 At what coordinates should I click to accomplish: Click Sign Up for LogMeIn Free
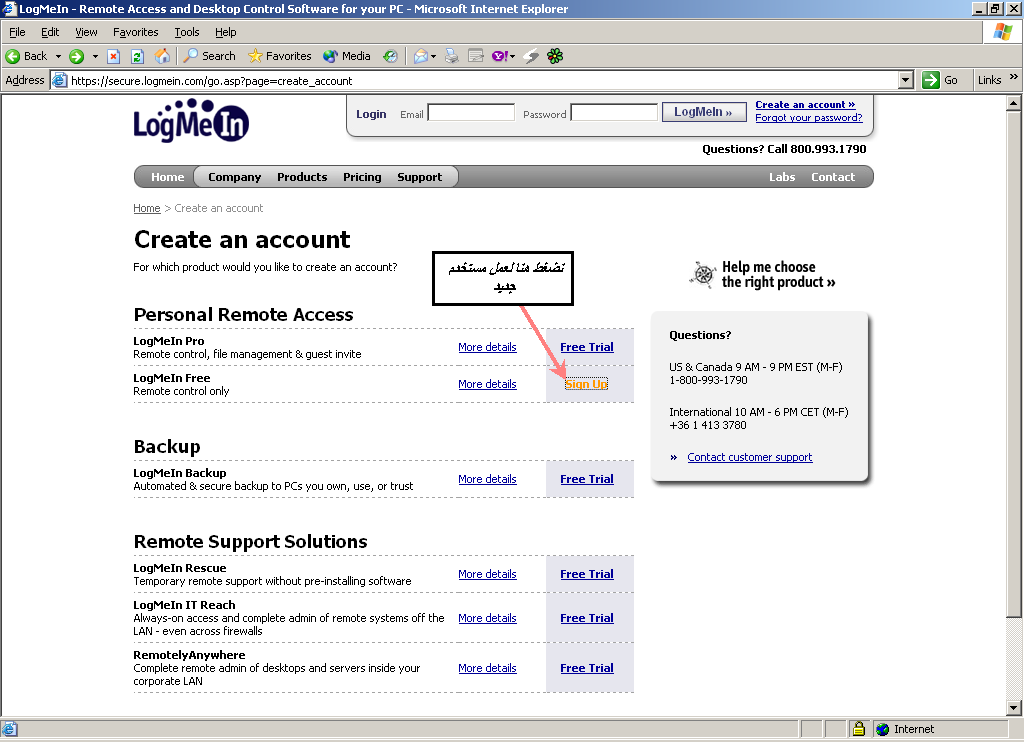(586, 384)
